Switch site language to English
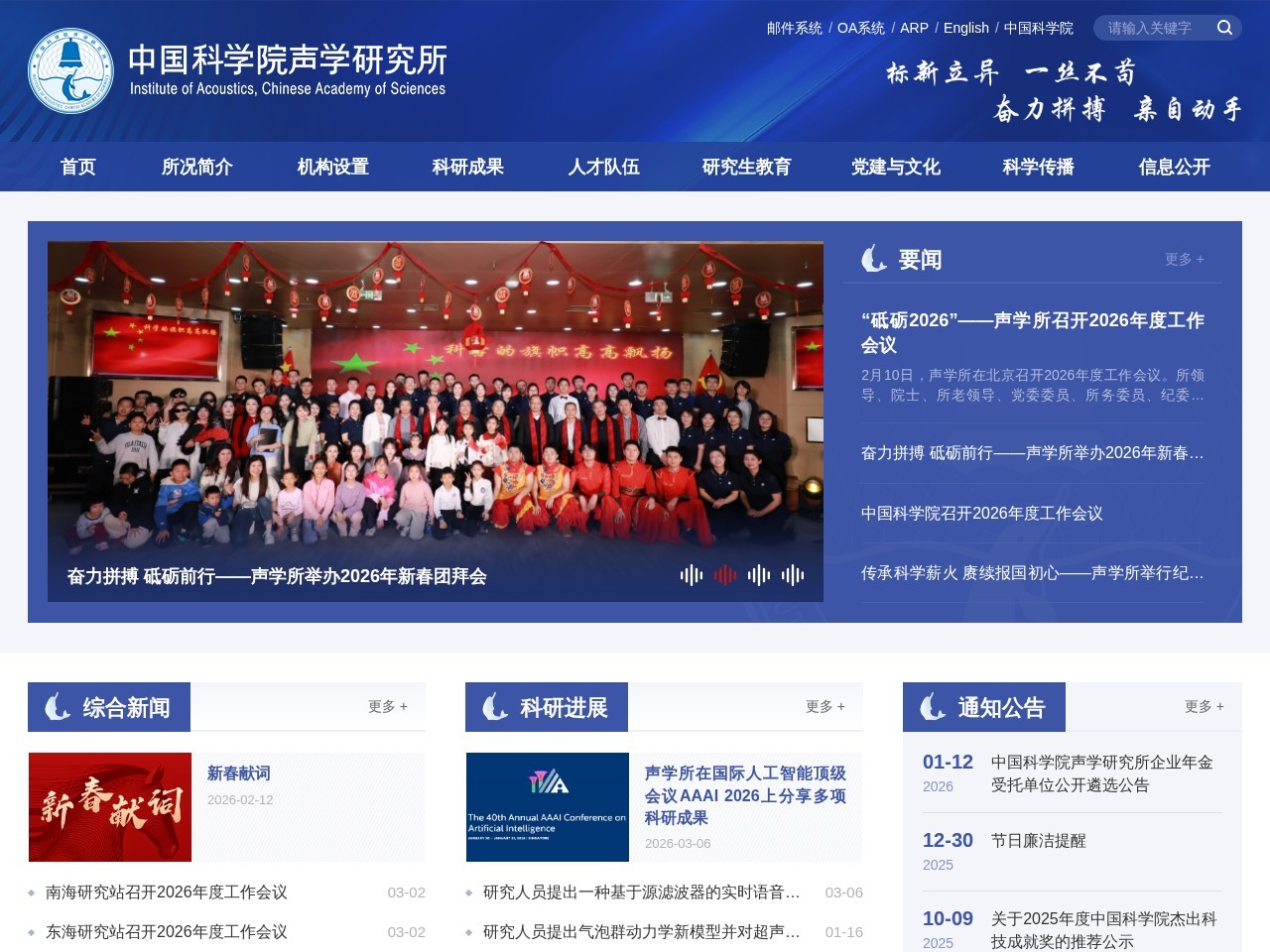 (965, 28)
